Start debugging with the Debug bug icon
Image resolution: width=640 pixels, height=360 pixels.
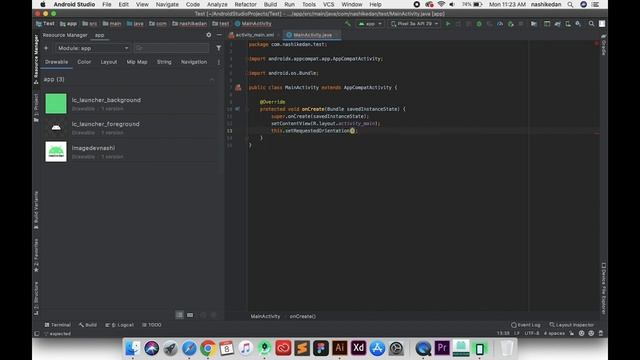pos(479,24)
